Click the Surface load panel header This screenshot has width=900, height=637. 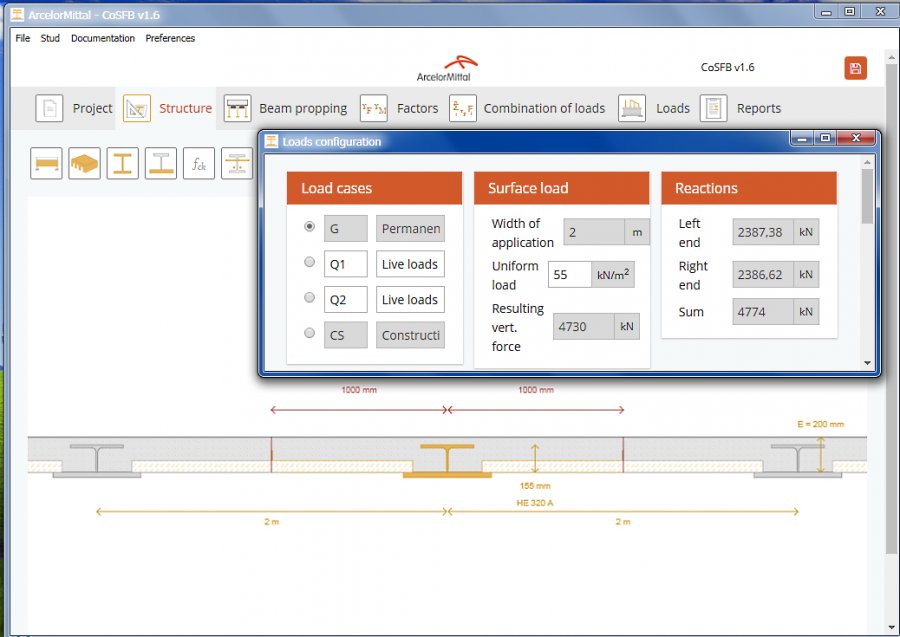(561, 188)
